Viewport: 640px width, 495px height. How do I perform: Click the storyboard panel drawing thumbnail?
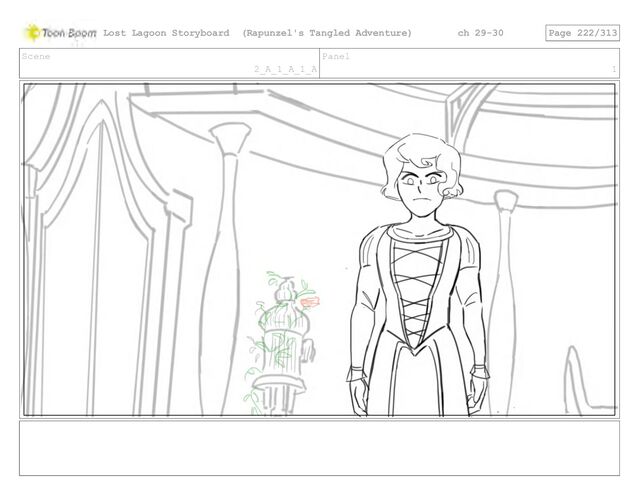click(x=319, y=250)
